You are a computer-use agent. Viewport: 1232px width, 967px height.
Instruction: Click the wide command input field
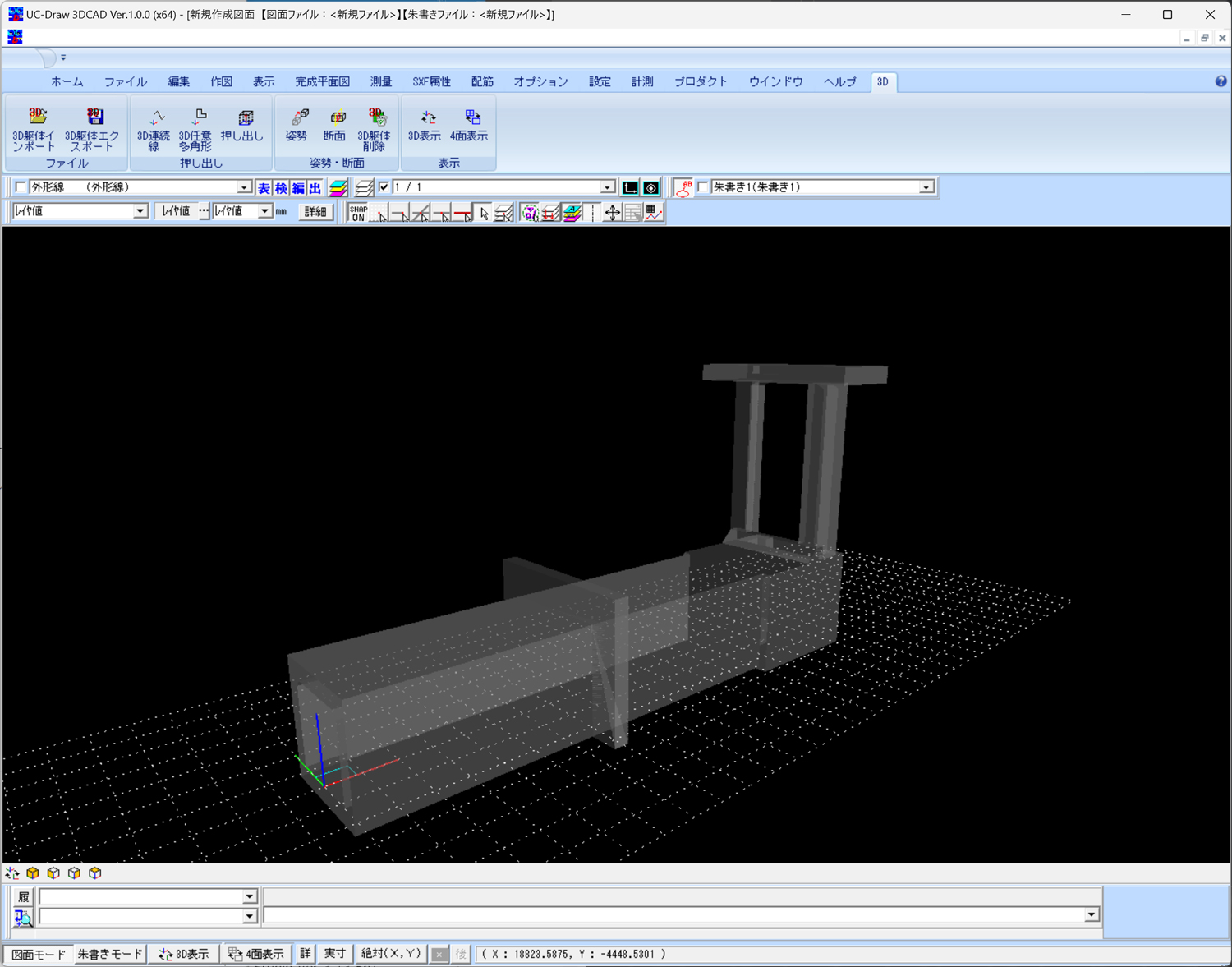(673, 915)
